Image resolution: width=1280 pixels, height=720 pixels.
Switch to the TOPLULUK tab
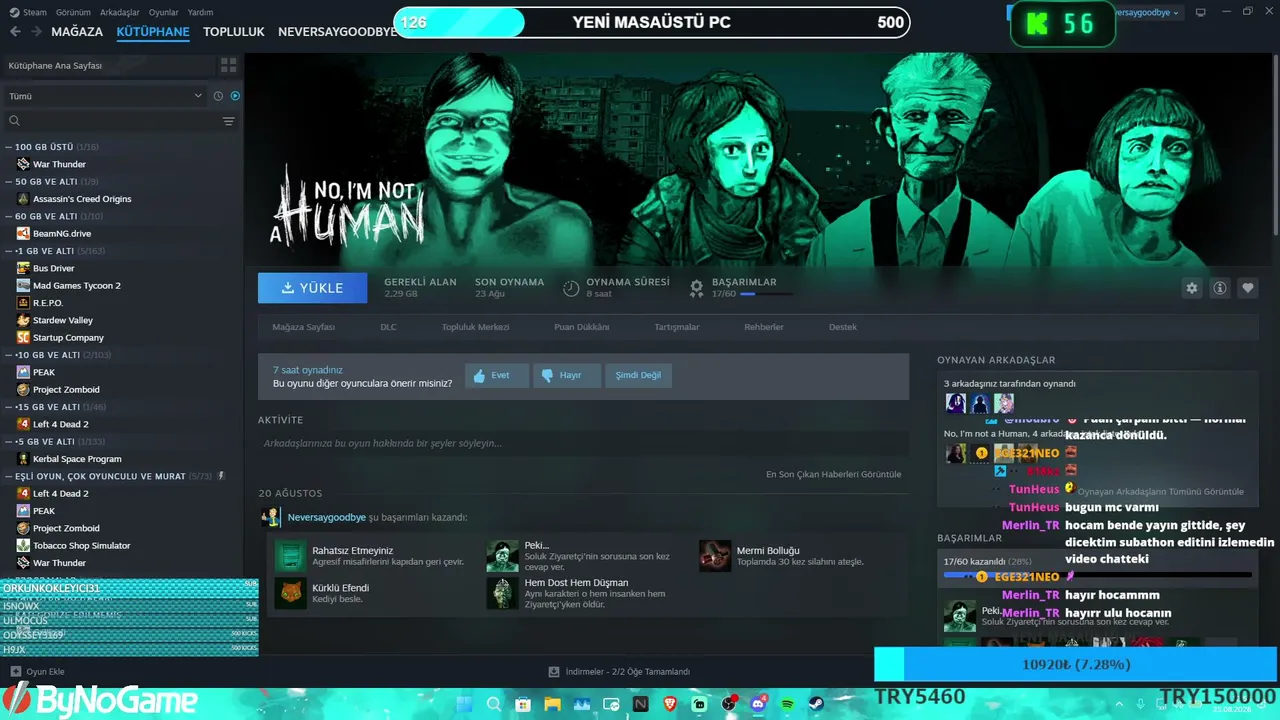(x=234, y=32)
